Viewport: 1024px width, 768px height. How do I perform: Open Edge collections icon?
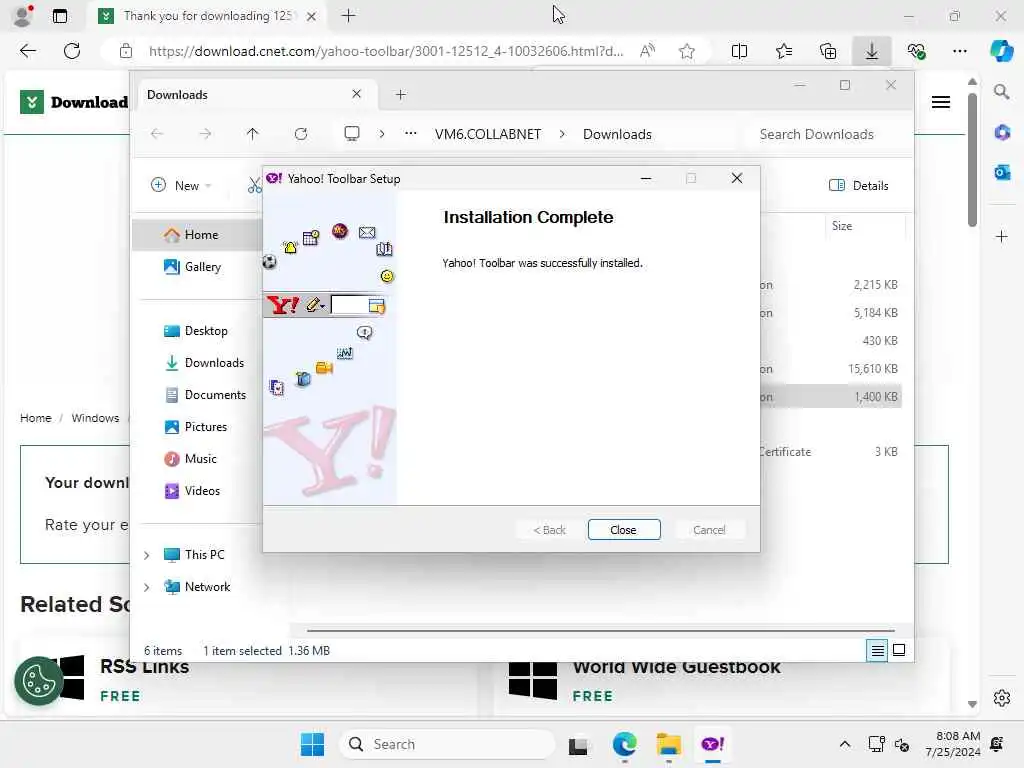[x=827, y=51]
